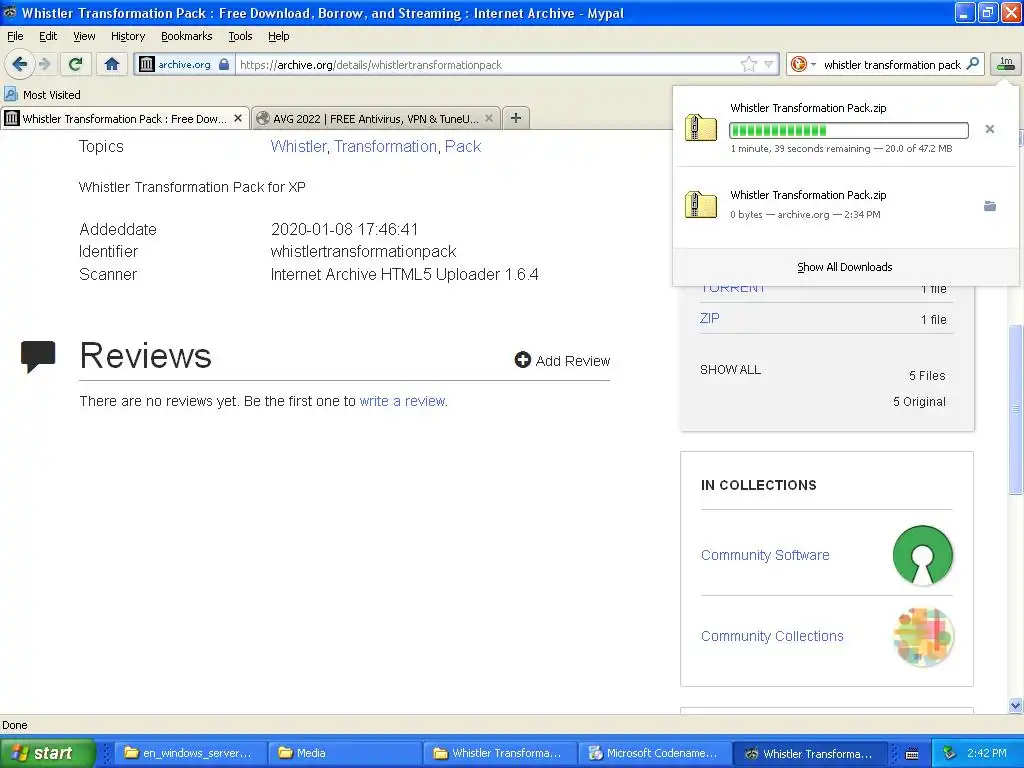Viewport: 1024px width, 768px height.
Task: Click the 5 Original text
Action: [x=919, y=402]
